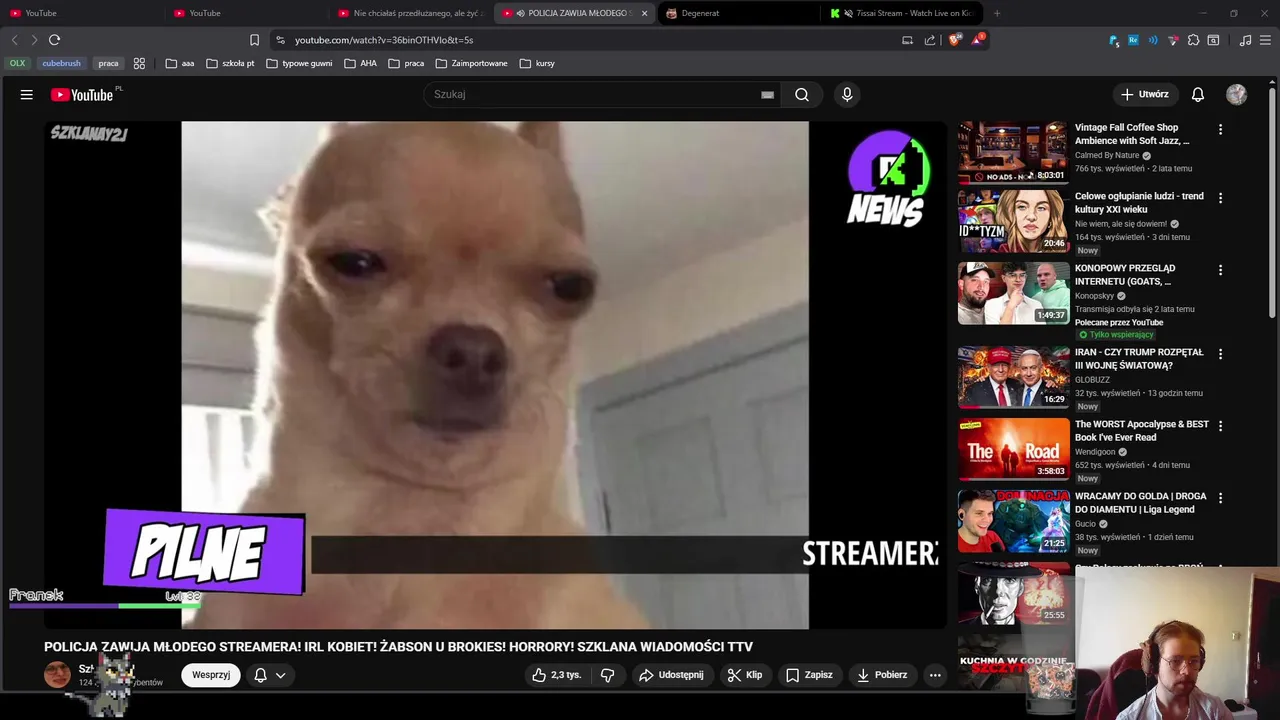The image size is (1280, 720).
Task: Switch to Tissai Stream Kick tab
Action: coord(902,13)
